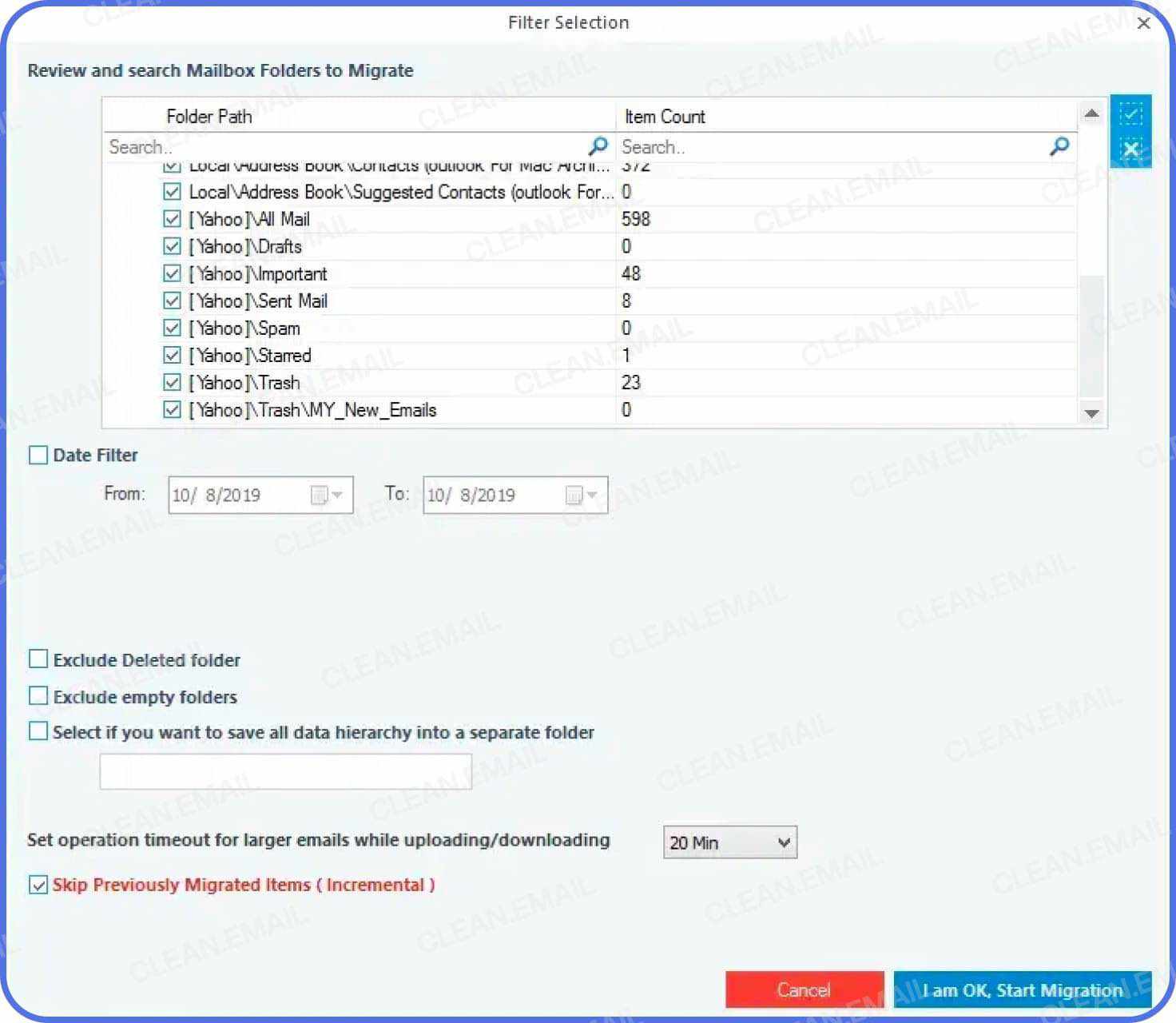
Task: Check Exclude empty folders
Action: pos(38,695)
